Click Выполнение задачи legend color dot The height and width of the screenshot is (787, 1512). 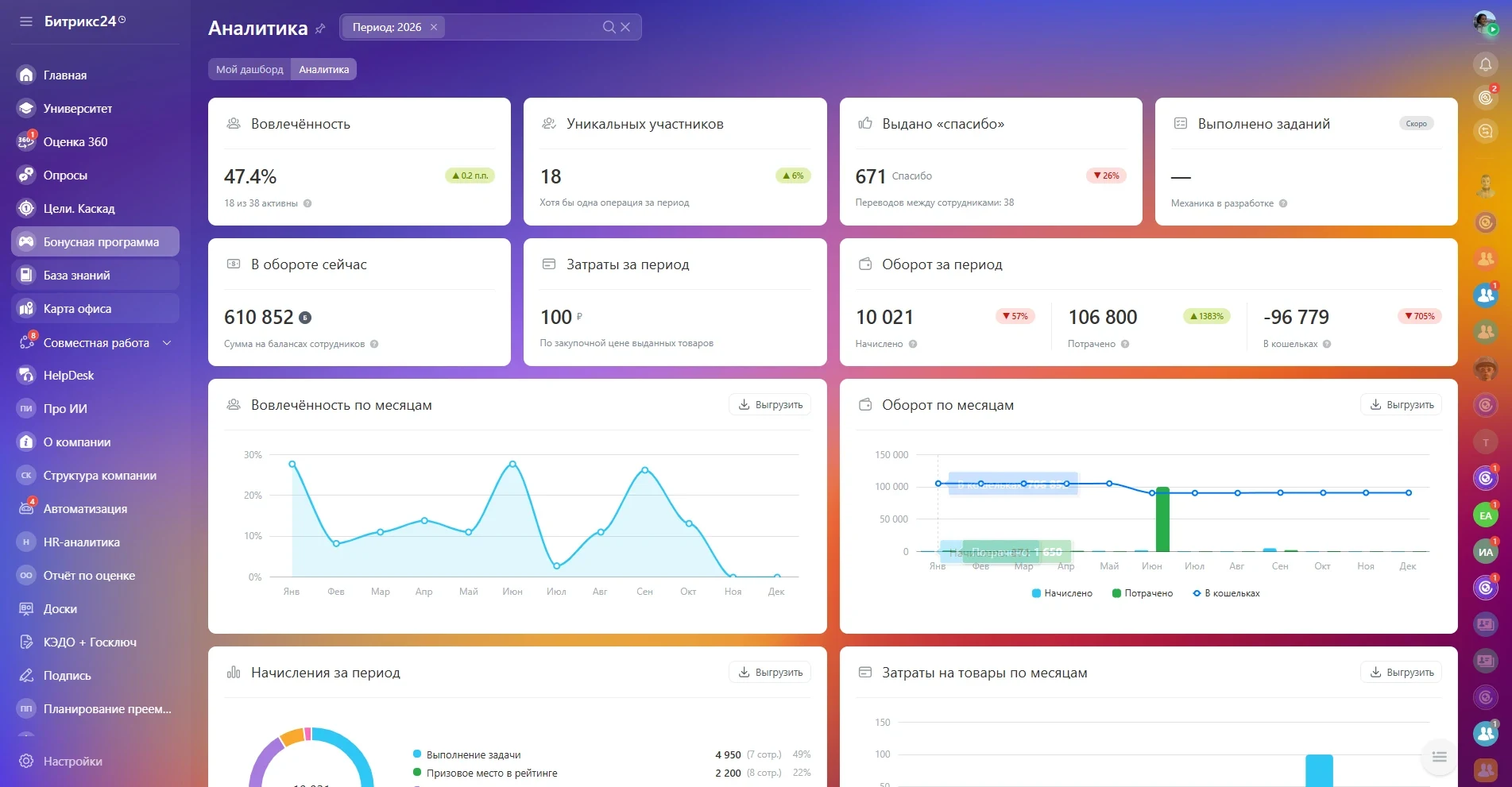point(417,754)
